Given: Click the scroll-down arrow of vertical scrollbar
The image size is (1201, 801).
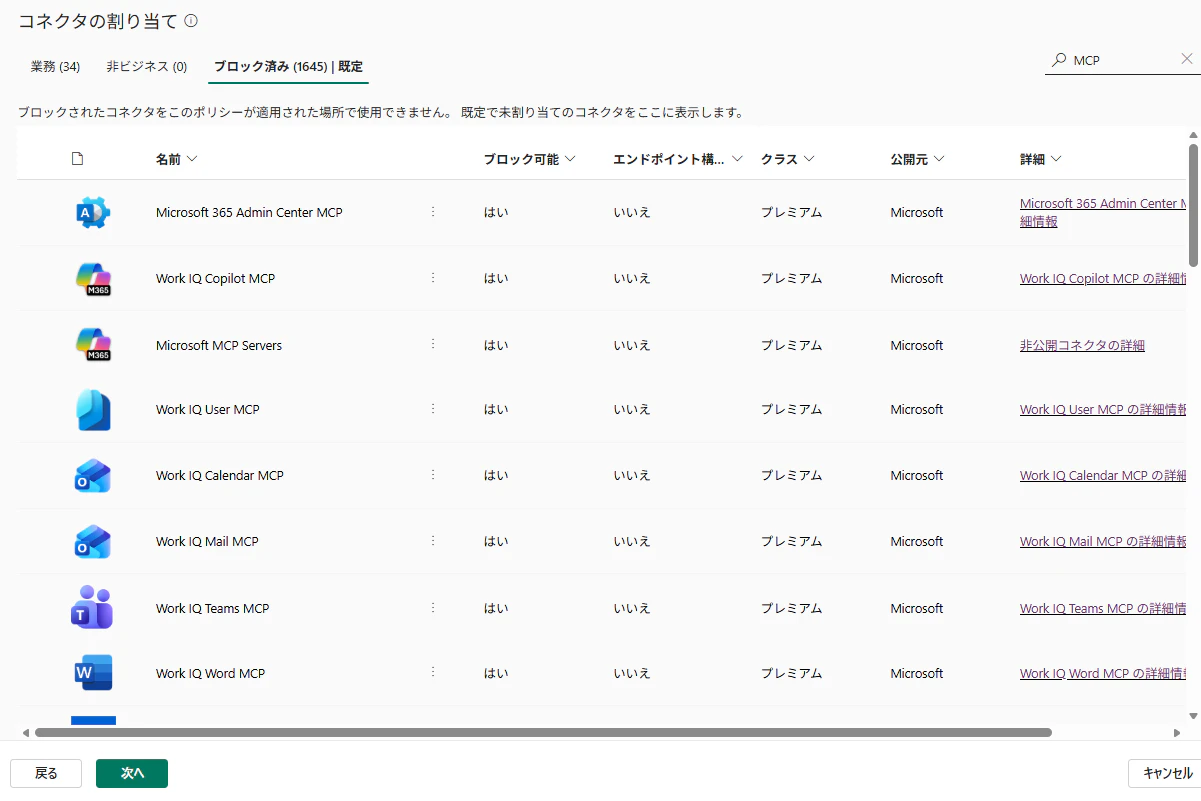Looking at the screenshot, I should 1193,716.
